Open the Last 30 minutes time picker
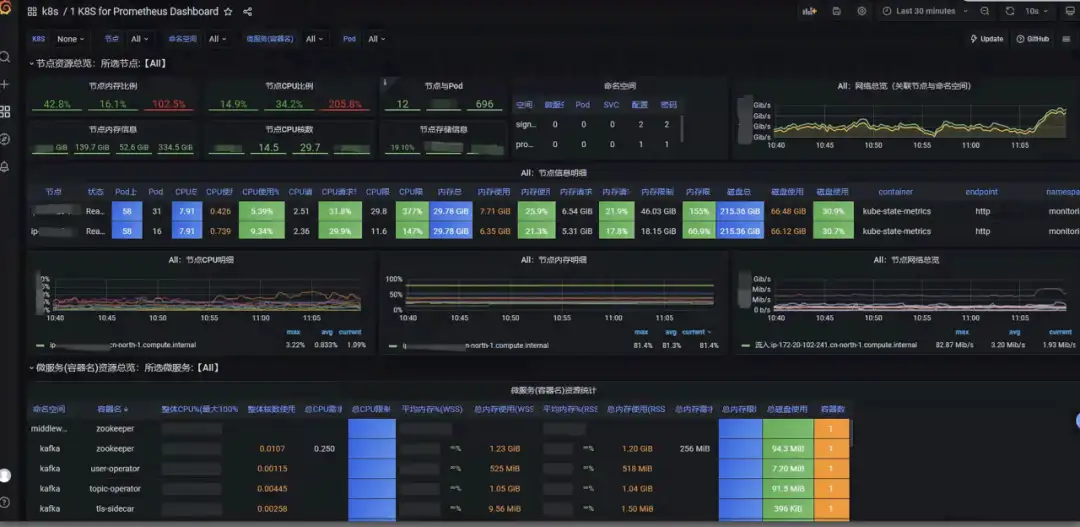The height and width of the screenshot is (527, 1080). coord(925,11)
